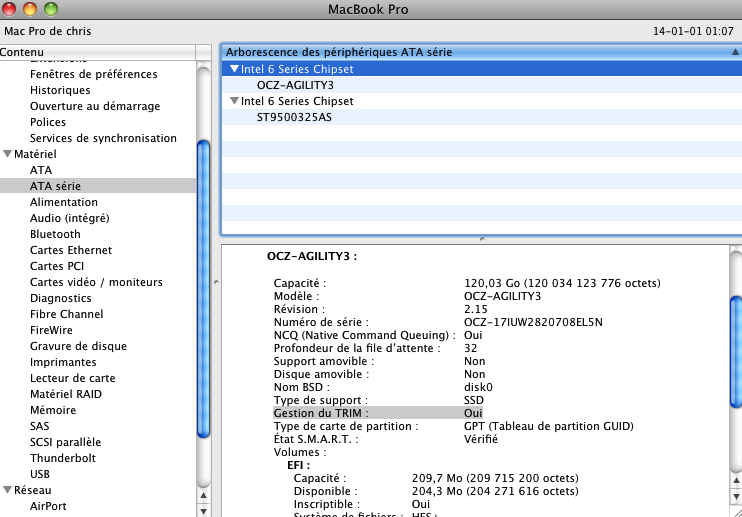Click details pane scroll down arrow
This screenshot has height=517, width=742.
pyautogui.click(x=736, y=496)
